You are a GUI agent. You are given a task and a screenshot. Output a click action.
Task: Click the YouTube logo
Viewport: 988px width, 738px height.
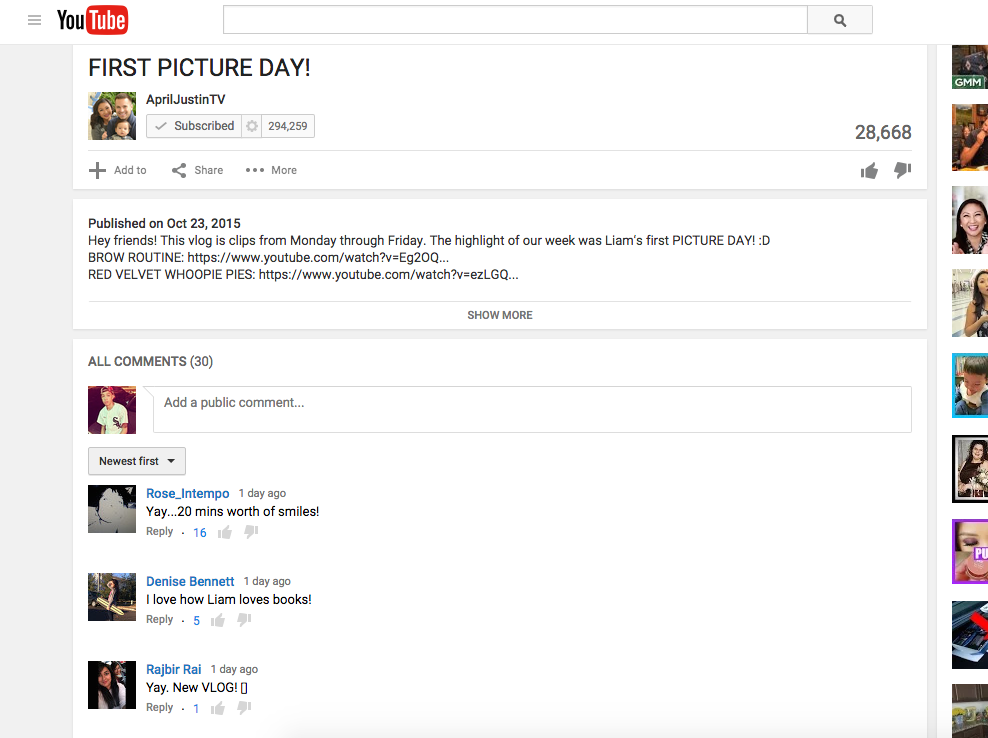[x=93, y=20]
